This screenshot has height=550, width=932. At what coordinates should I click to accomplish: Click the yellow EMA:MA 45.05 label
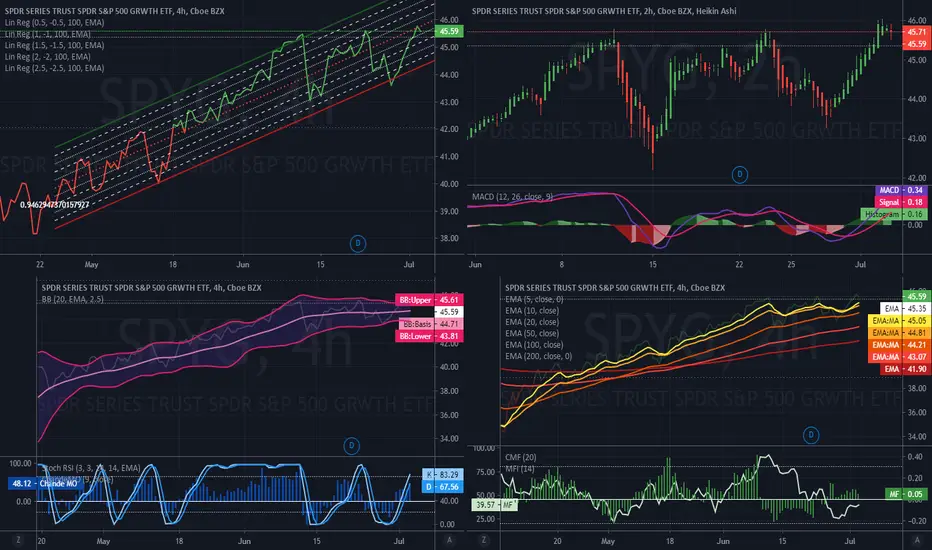pyautogui.click(x=899, y=320)
